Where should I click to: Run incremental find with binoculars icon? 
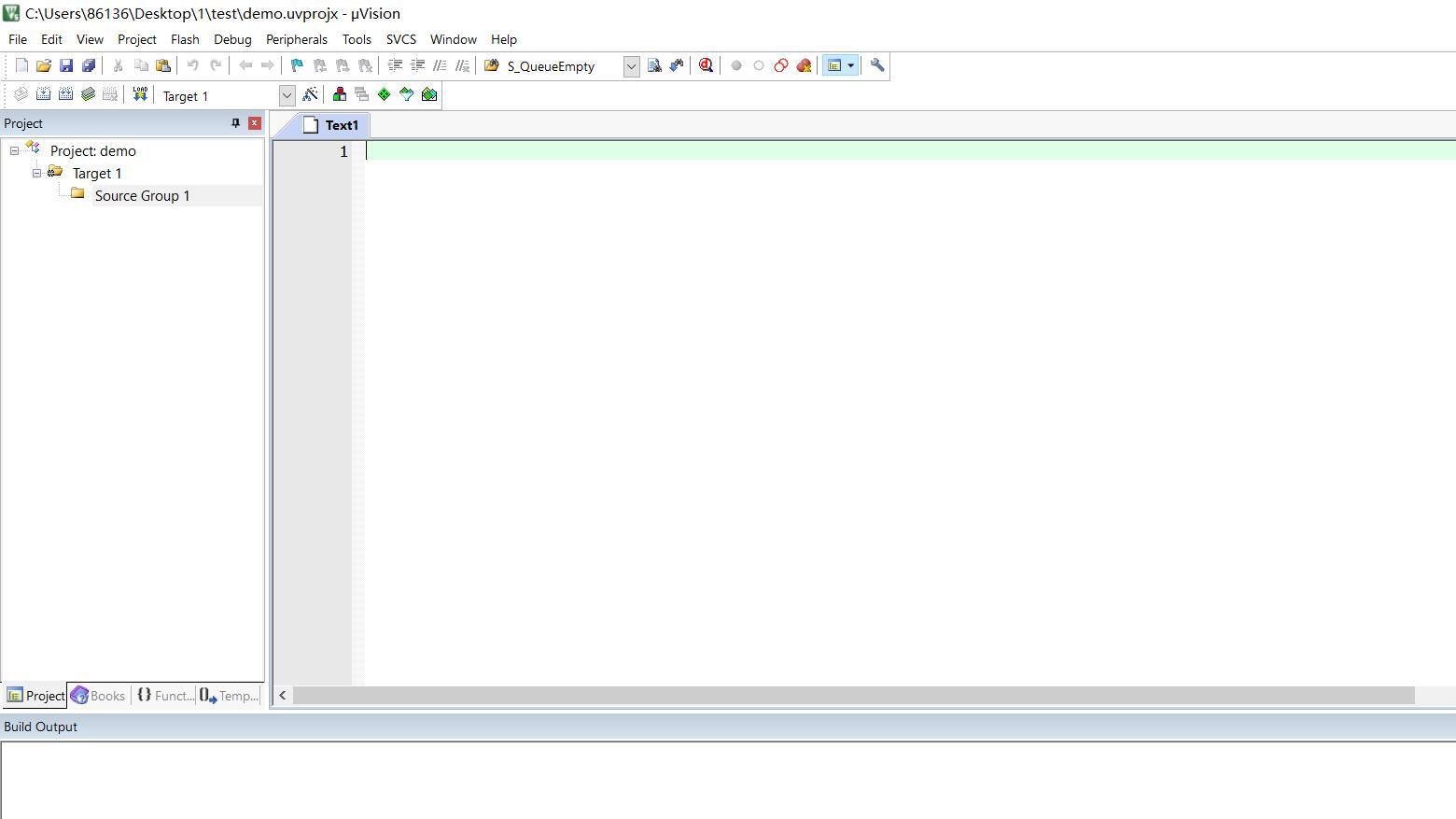pyautogui.click(x=677, y=65)
